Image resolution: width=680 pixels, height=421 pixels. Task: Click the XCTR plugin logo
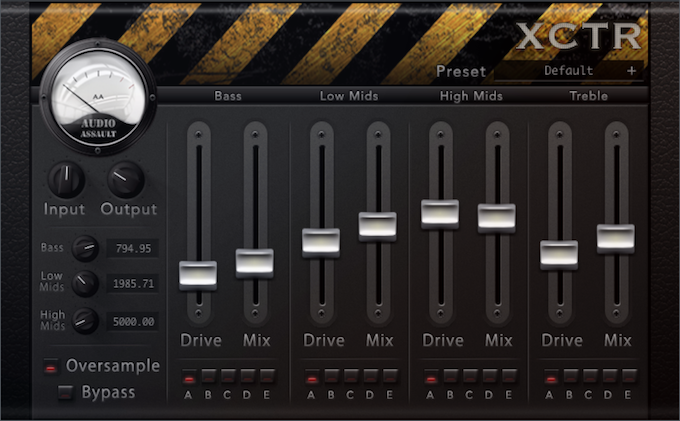tap(579, 36)
